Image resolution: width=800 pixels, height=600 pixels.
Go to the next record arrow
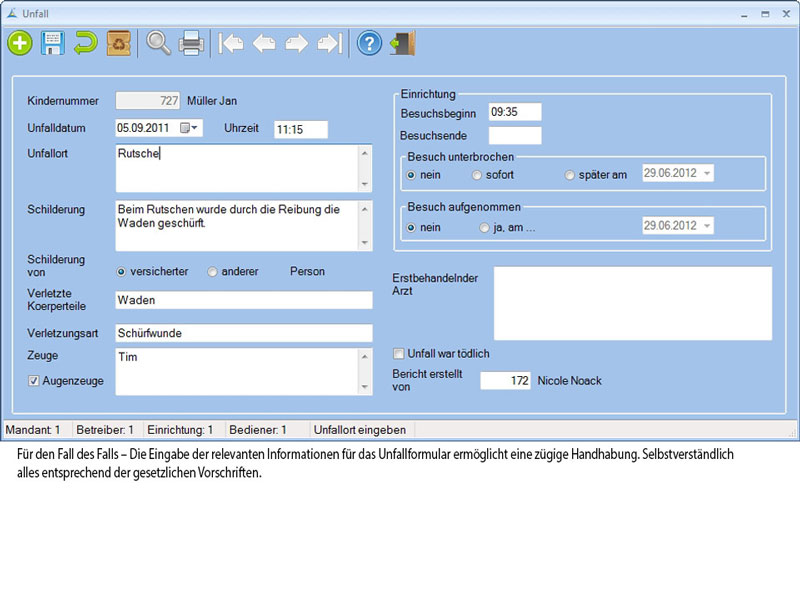[x=297, y=43]
